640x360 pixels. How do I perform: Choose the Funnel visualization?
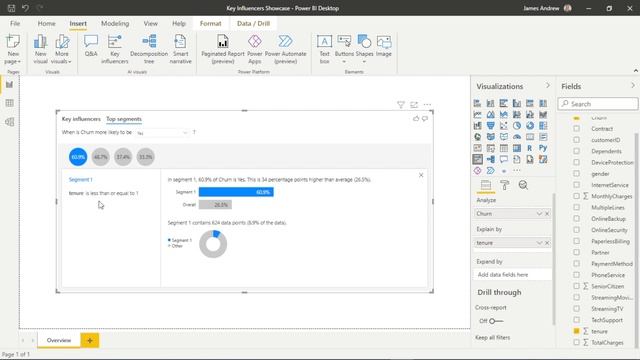(491, 126)
